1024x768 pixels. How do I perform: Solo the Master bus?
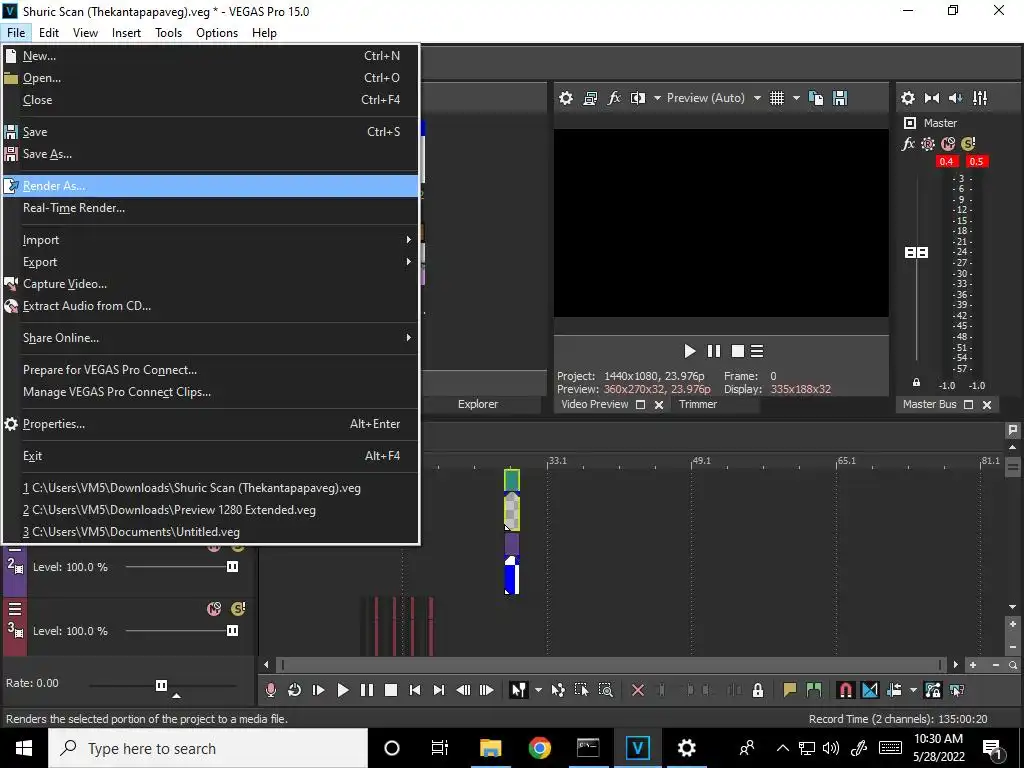point(968,144)
